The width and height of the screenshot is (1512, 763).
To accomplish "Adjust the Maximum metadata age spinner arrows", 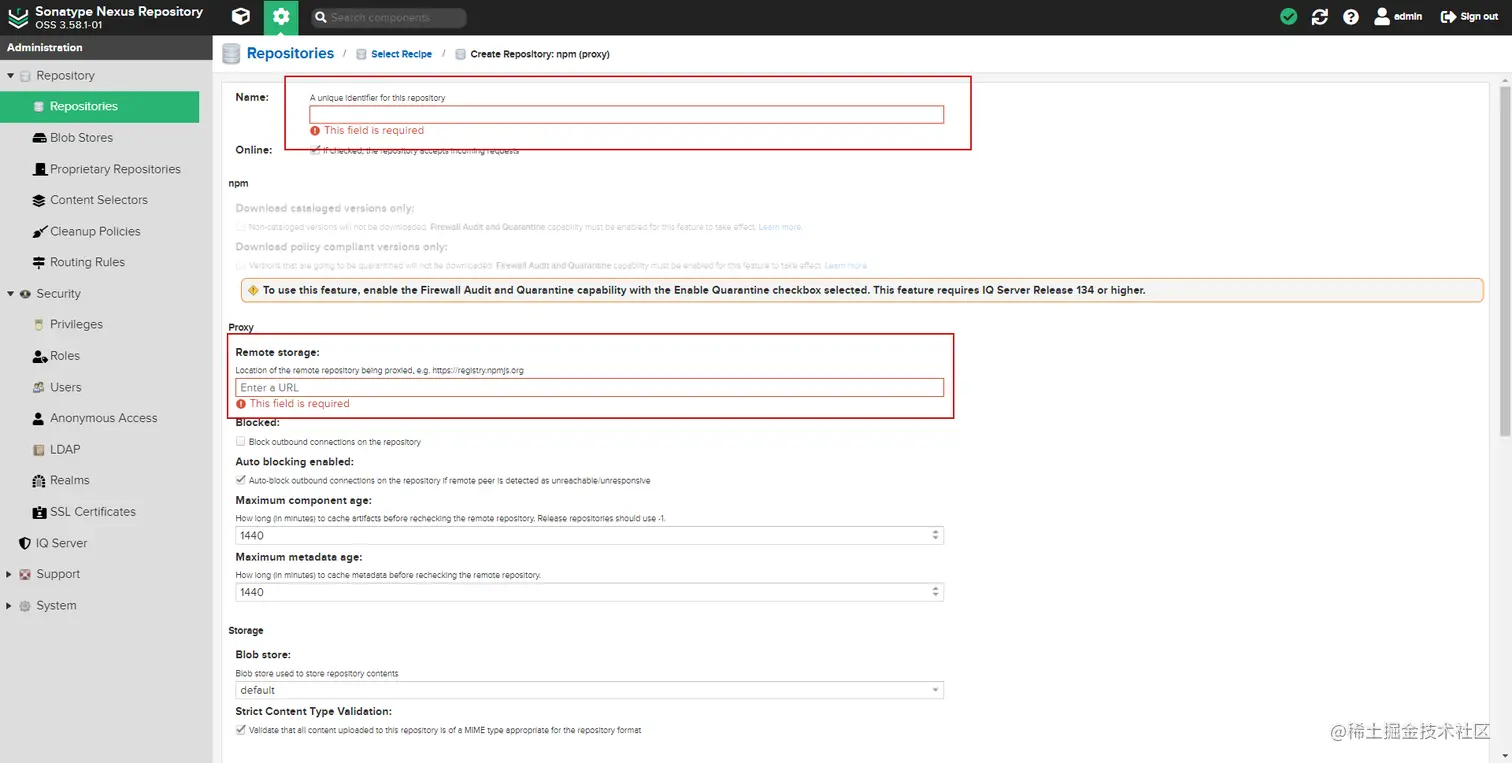I will [936, 592].
